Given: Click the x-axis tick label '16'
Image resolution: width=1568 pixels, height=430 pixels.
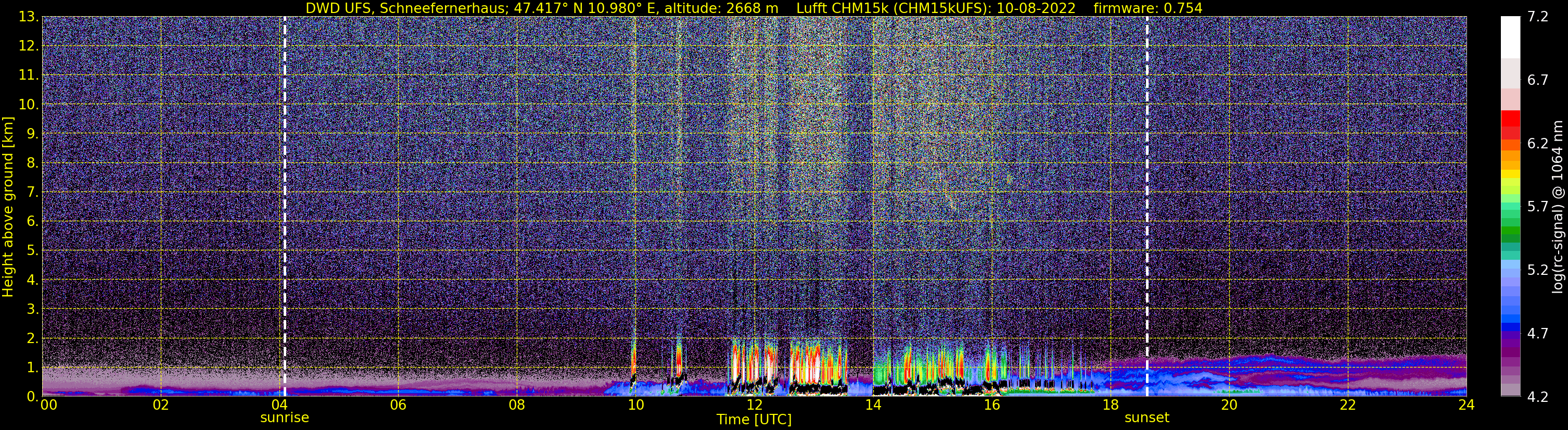Looking at the screenshot, I should [x=991, y=405].
